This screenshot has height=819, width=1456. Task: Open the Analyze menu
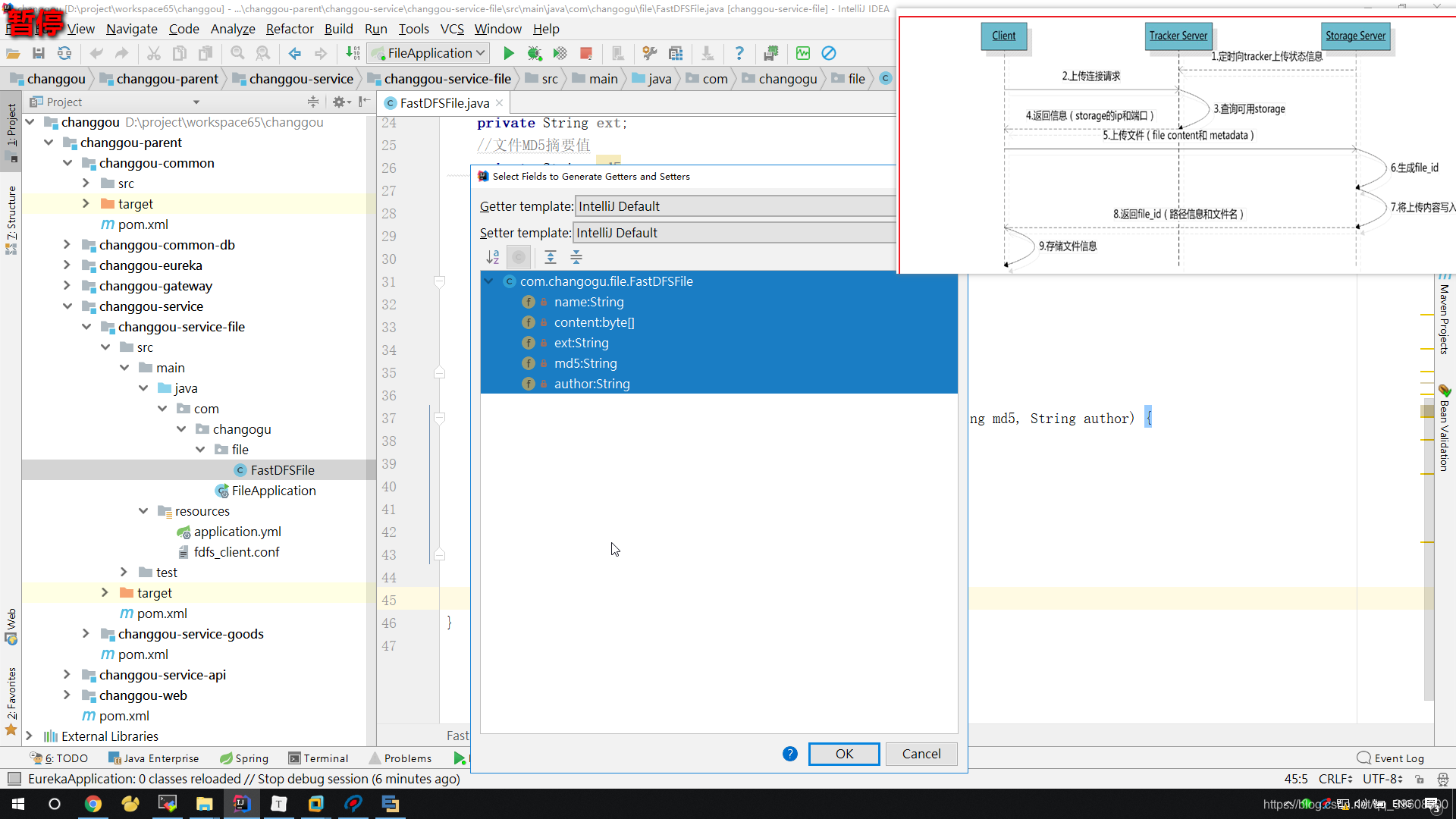pyautogui.click(x=233, y=29)
